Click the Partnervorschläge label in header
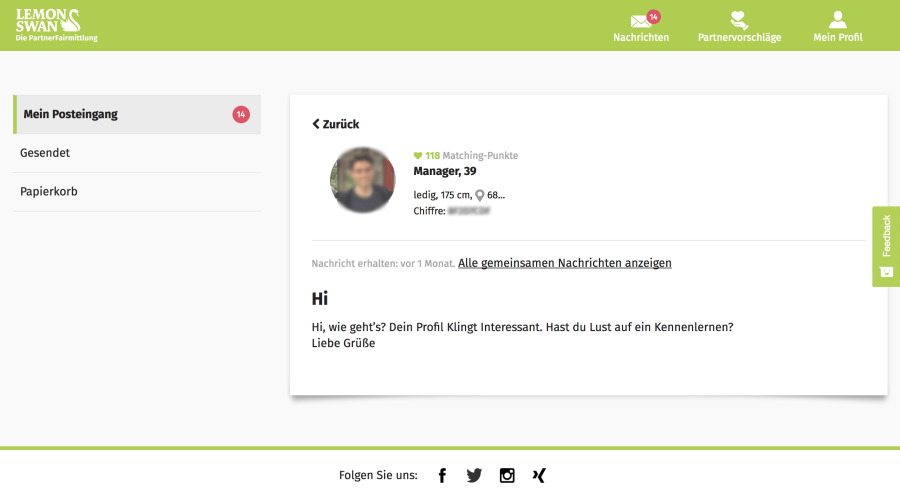 click(x=739, y=37)
